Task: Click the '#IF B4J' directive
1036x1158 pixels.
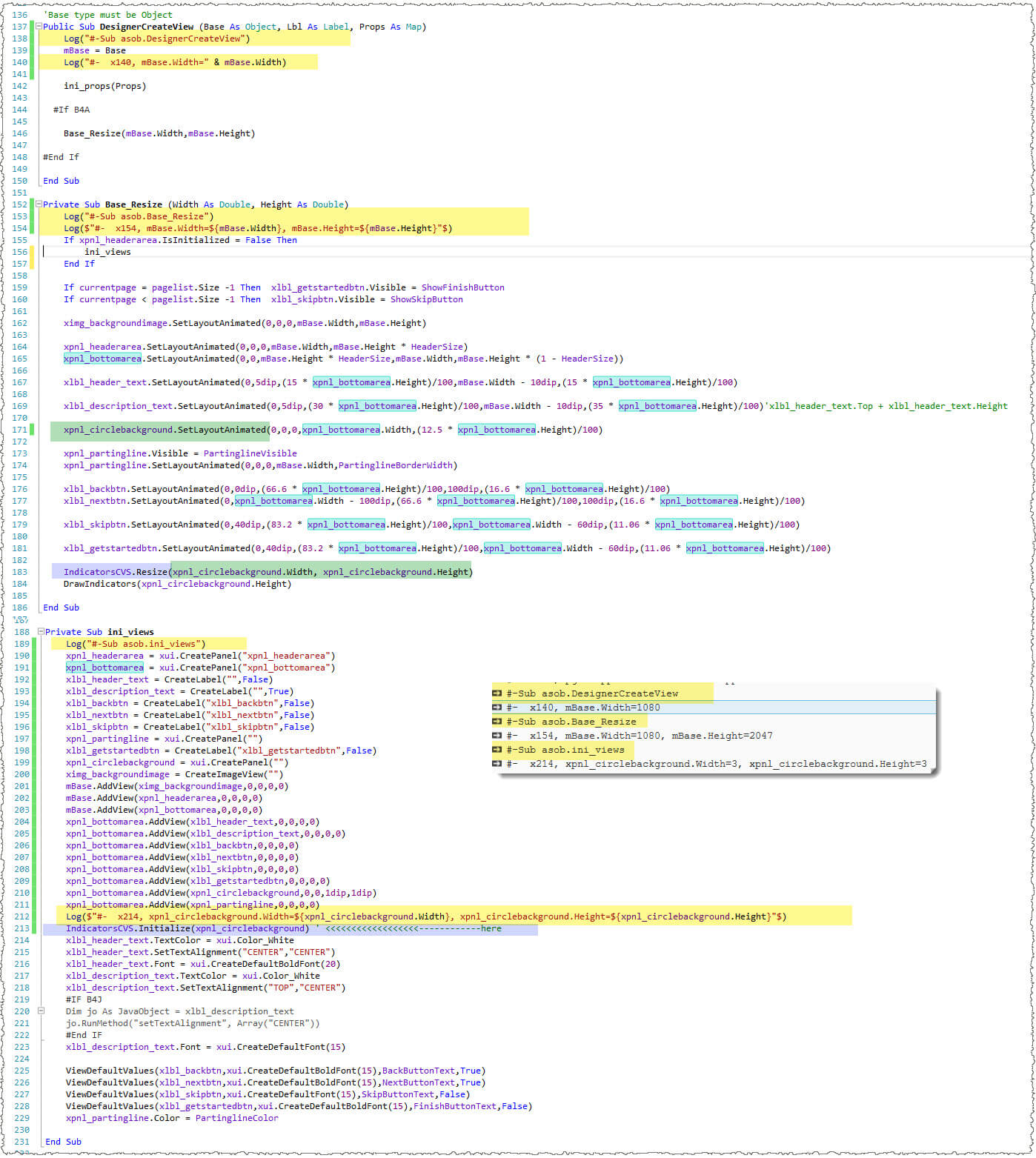Action: click(x=84, y=999)
